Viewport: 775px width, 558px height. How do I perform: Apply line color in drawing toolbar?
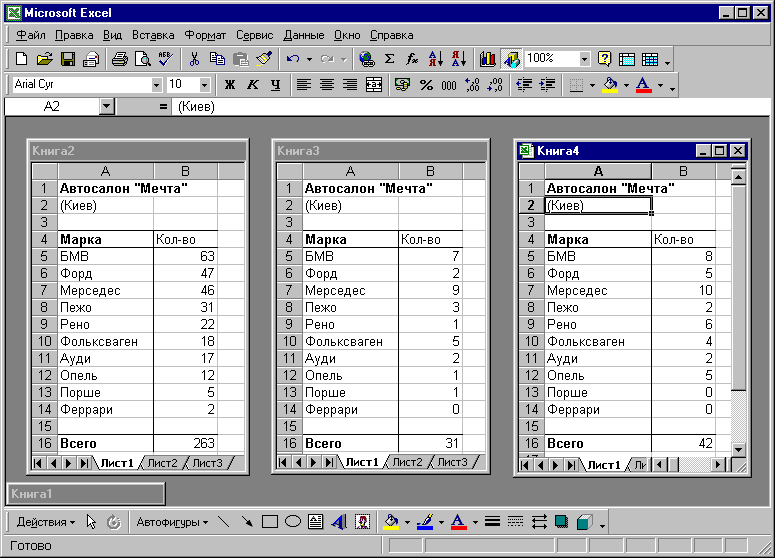(425, 522)
